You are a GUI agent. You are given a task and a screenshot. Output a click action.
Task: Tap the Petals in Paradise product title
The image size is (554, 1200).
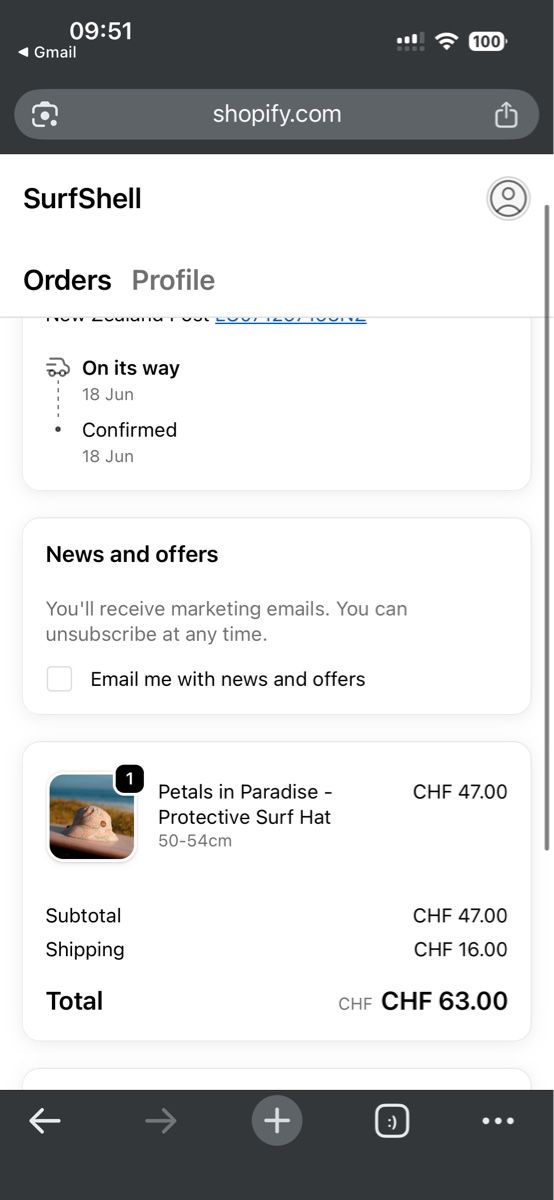tap(245, 804)
